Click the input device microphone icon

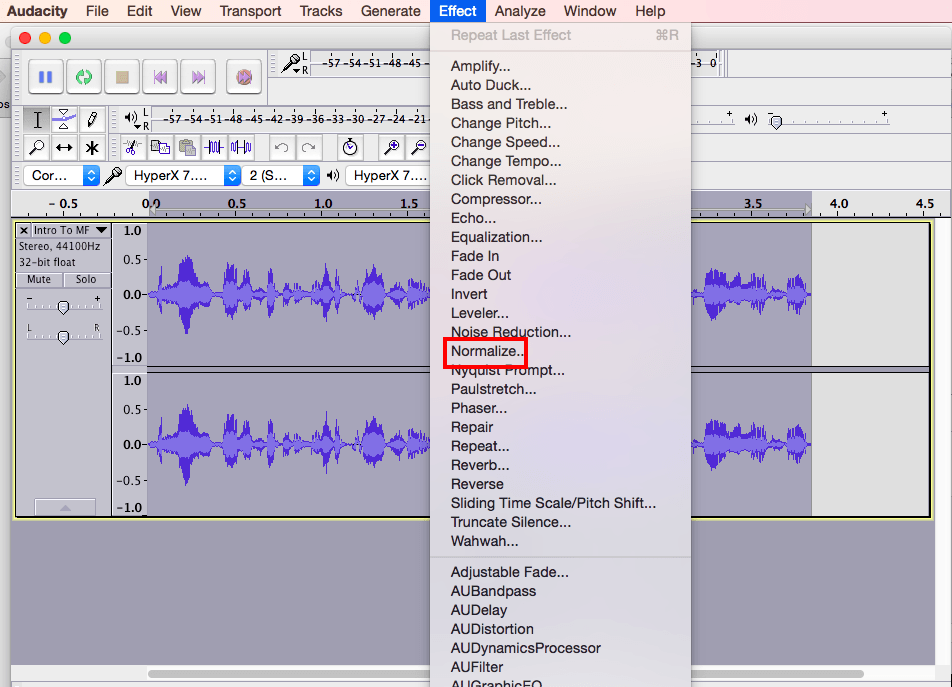(113, 176)
